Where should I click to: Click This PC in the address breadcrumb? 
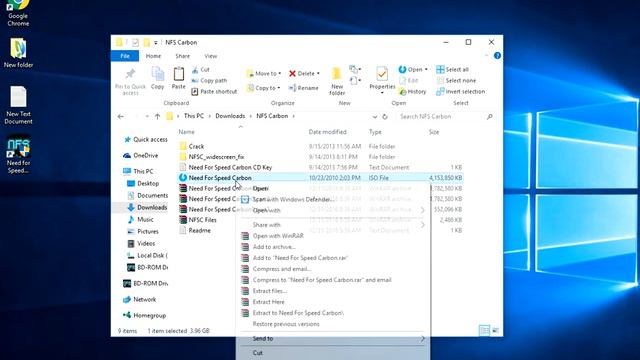[x=193, y=116]
